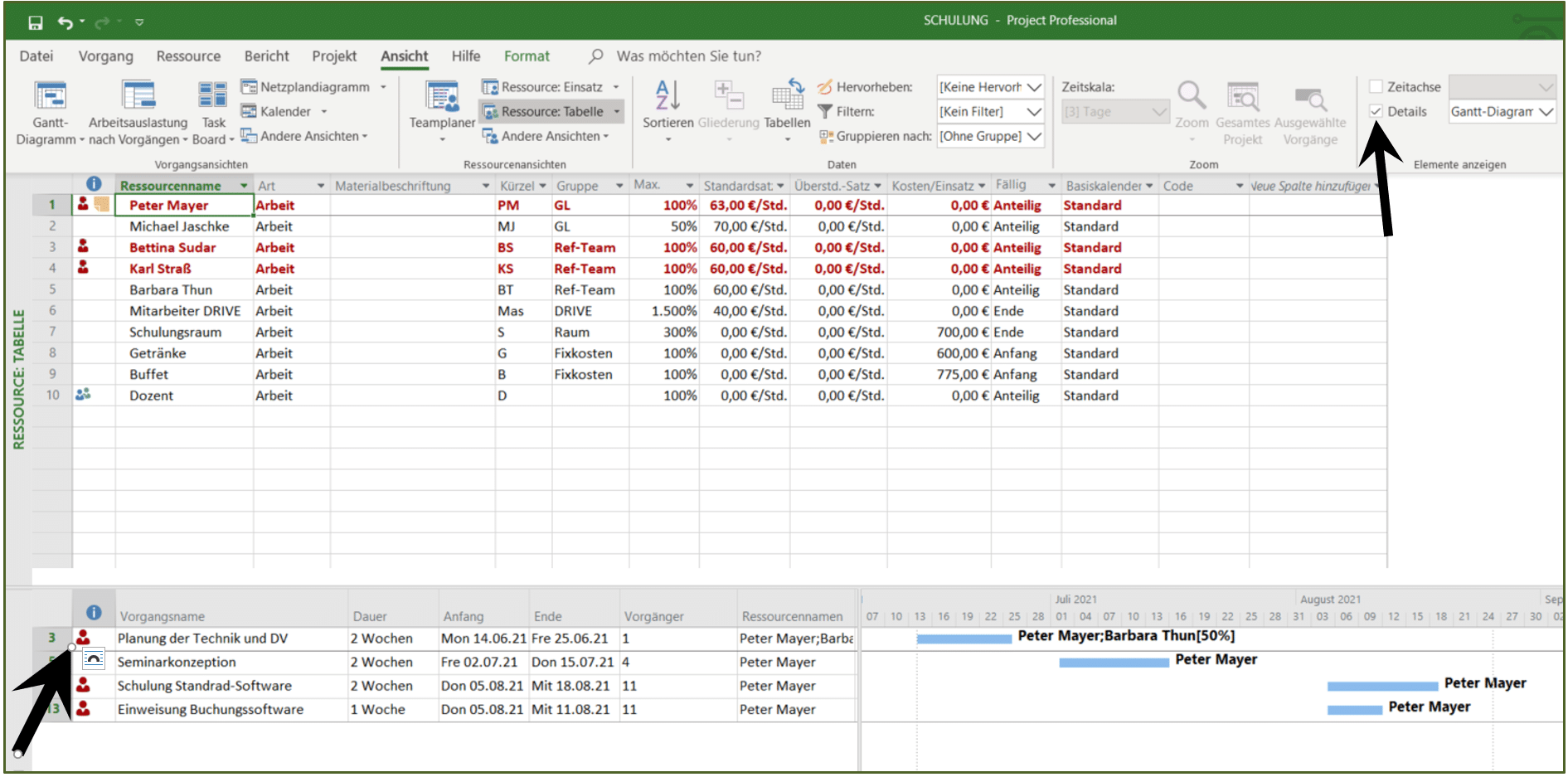The height and width of the screenshot is (777, 1568).
Task: Click overallocation icon for Bettina Sudar
Action: pyautogui.click(x=83, y=246)
